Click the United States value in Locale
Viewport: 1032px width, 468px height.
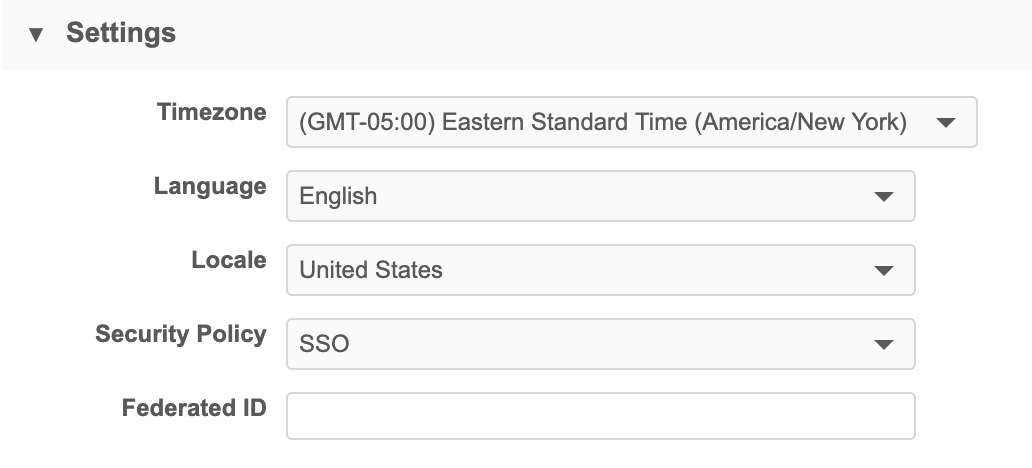click(371, 270)
